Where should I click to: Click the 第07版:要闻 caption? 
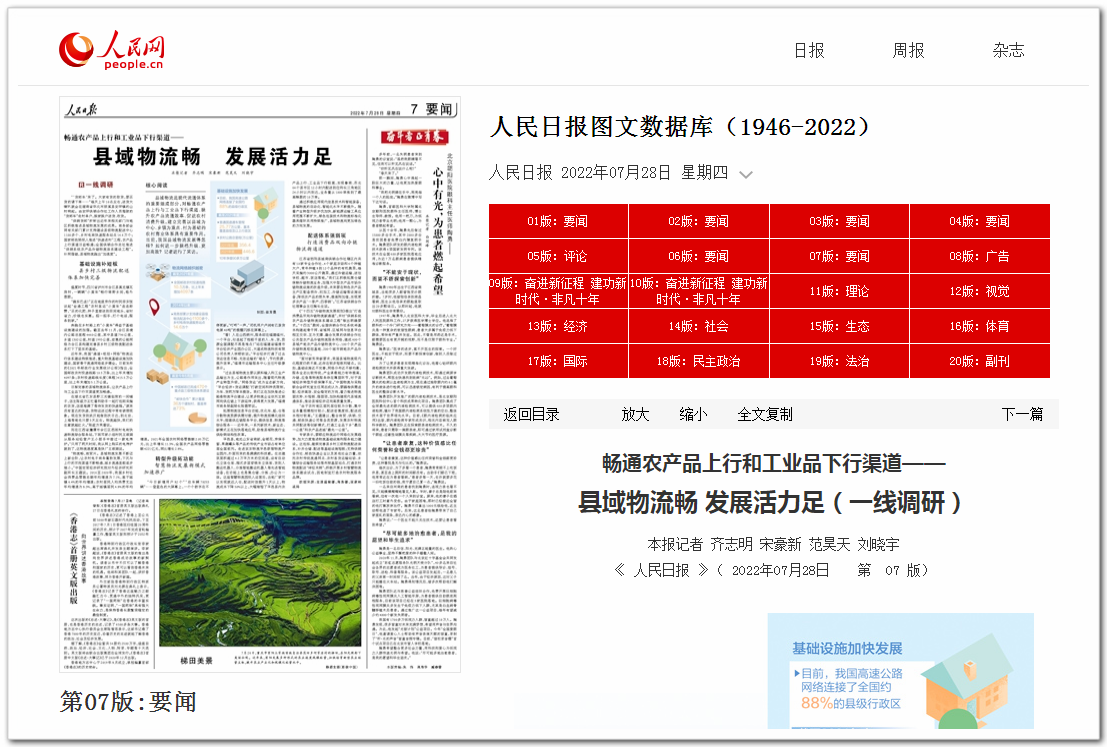128,702
